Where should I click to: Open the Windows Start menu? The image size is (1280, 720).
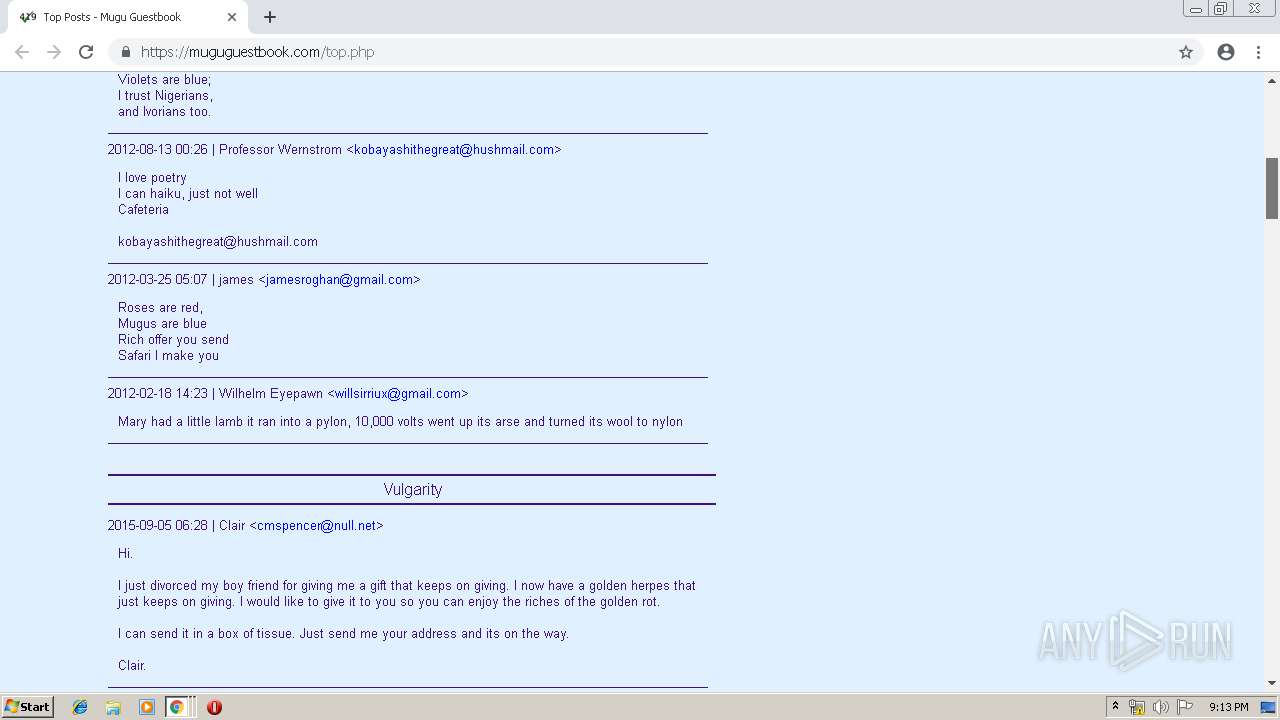[27, 706]
